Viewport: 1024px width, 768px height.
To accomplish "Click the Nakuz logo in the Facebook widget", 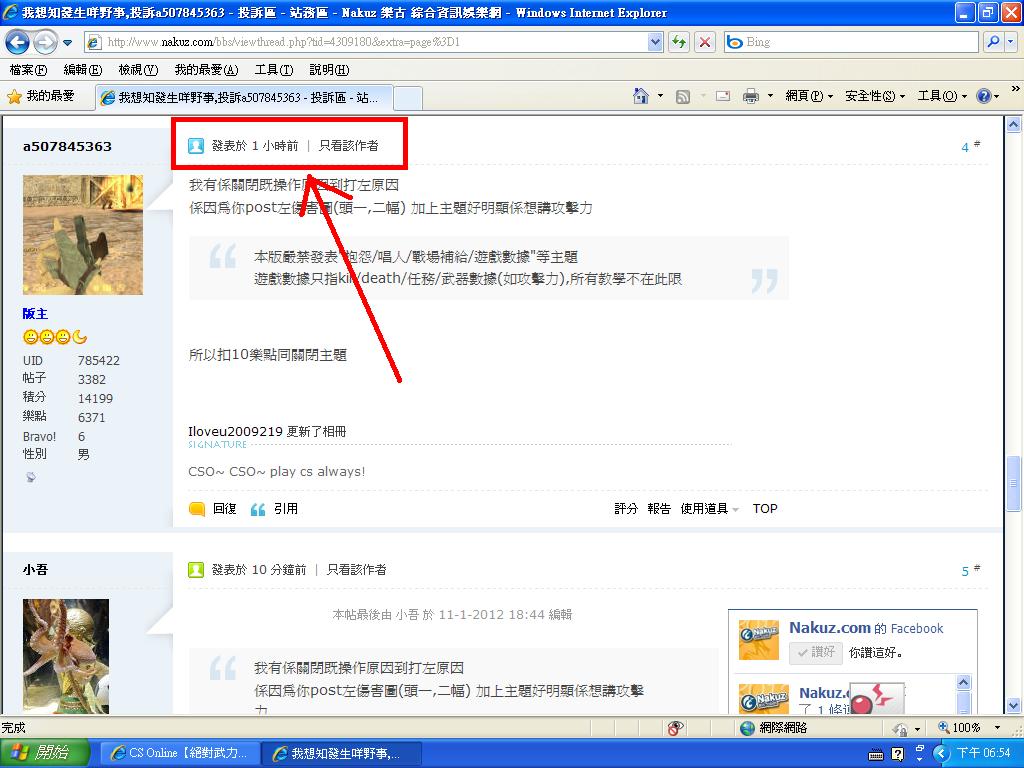I will coord(759,639).
